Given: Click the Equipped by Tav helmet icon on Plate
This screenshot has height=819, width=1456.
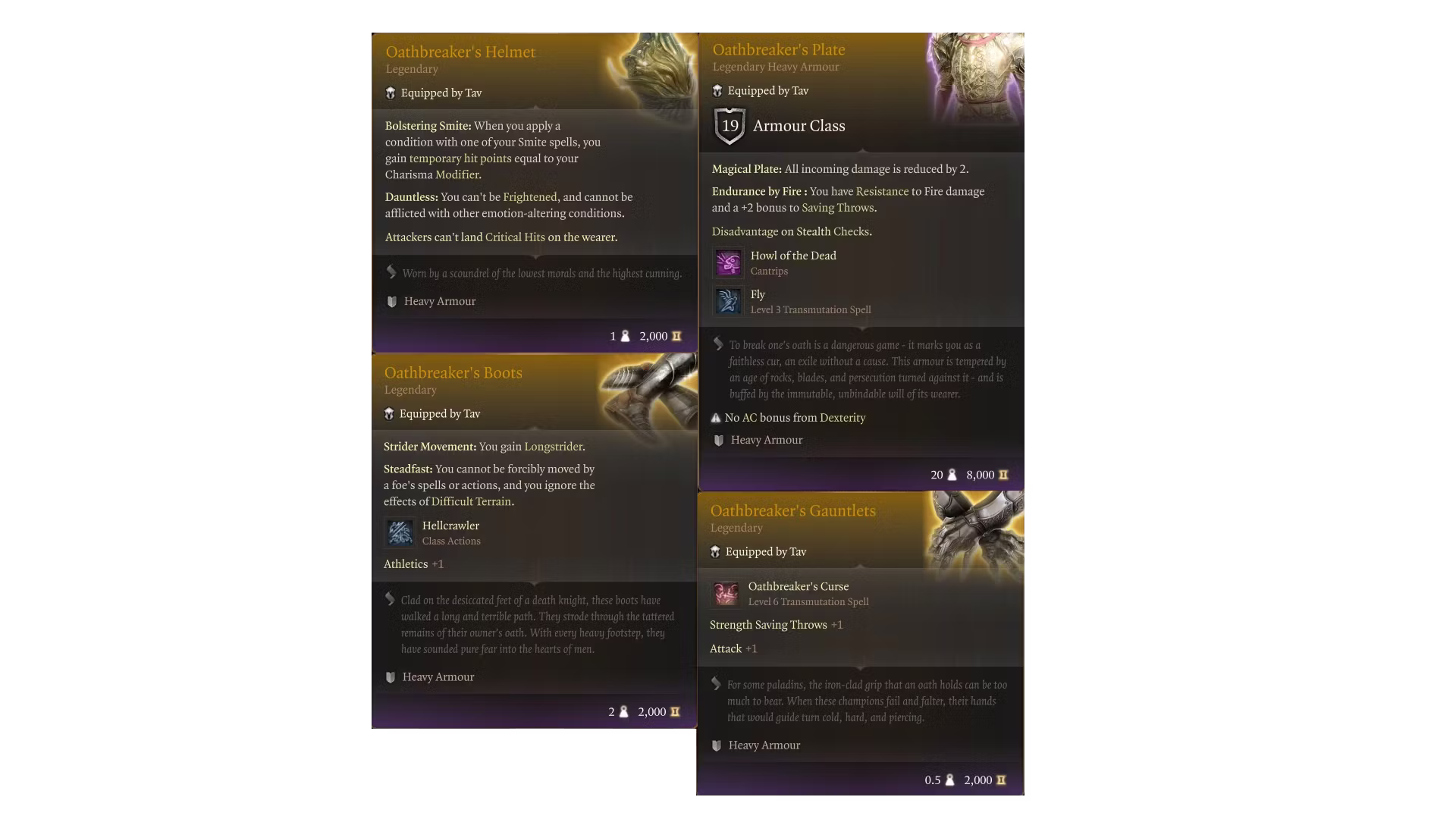Looking at the screenshot, I should pyautogui.click(x=717, y=91).
